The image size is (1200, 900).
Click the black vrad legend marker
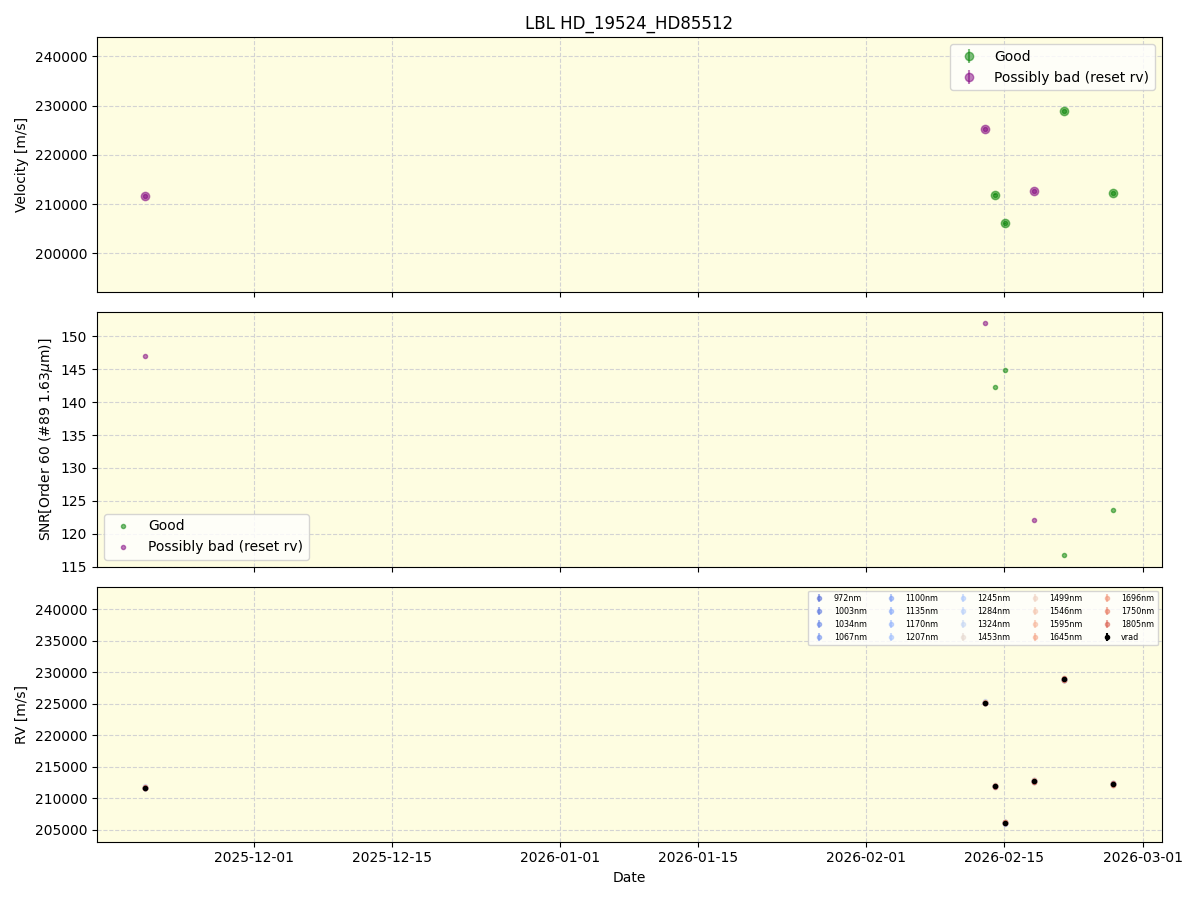[1107, 637]
